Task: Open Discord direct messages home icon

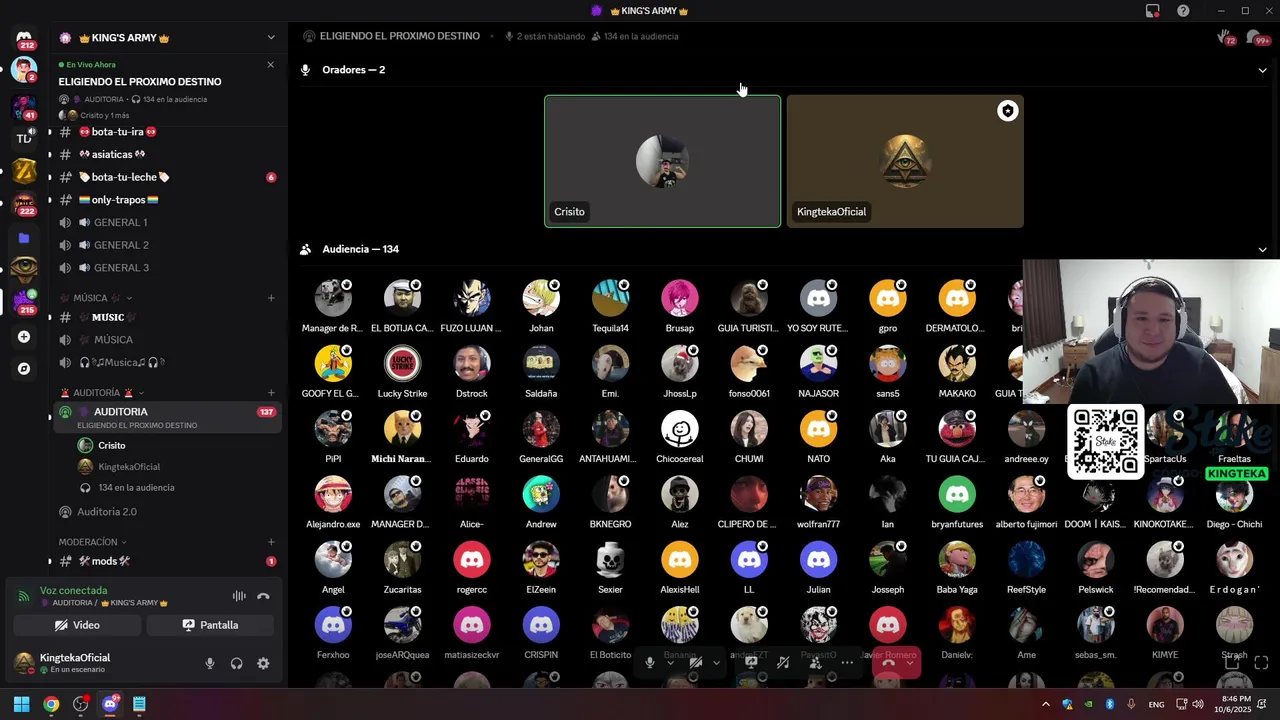Action: (x=24, y=38)
